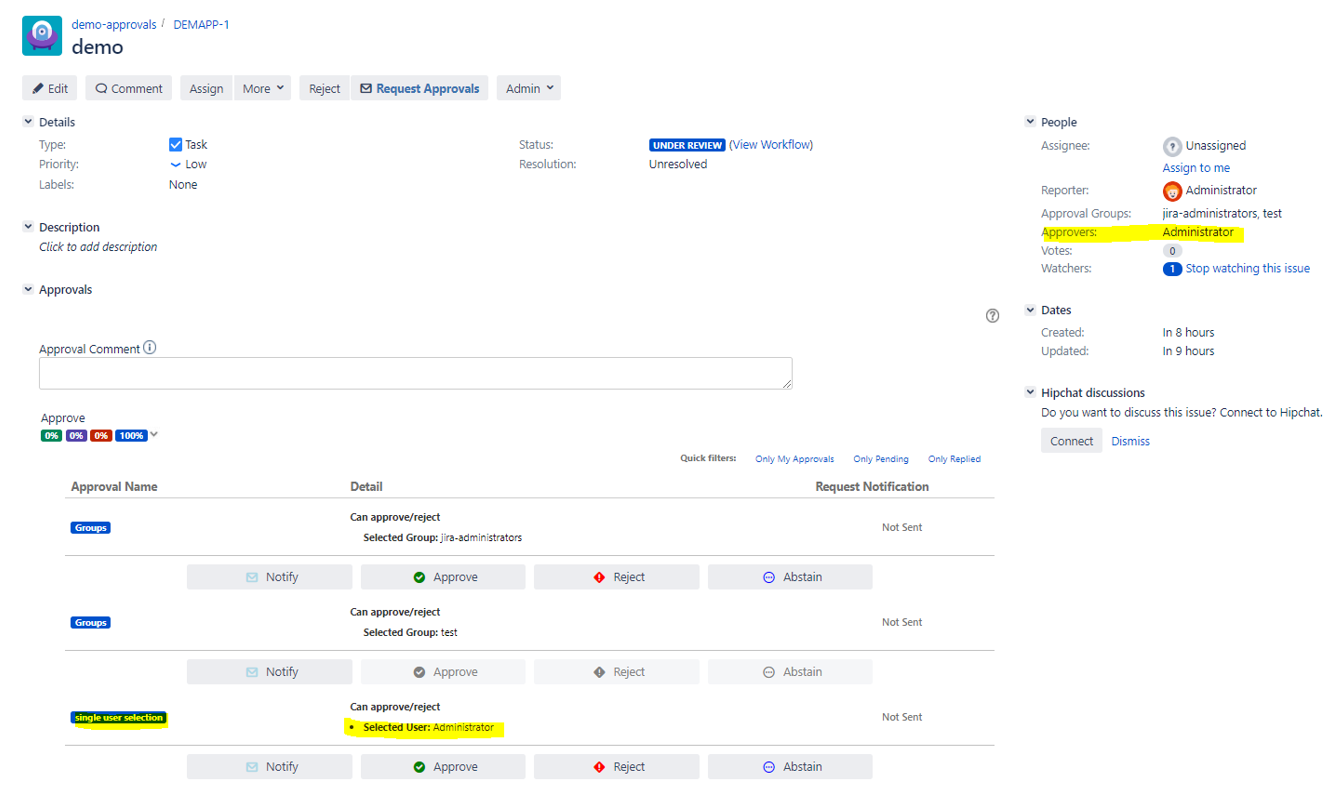Open the More dropdown menu
Screen dimensions: 1338x803
262,88
